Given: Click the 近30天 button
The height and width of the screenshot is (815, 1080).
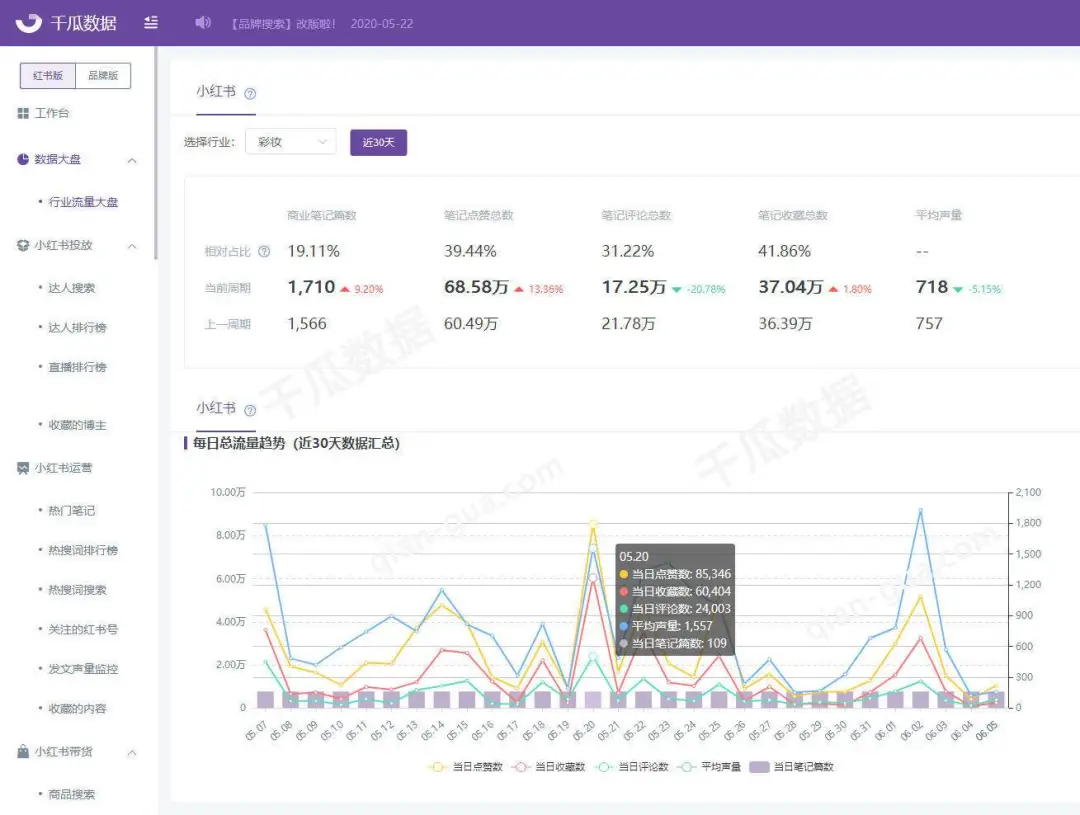Looking at the screenshot, I should coord(378,143).
